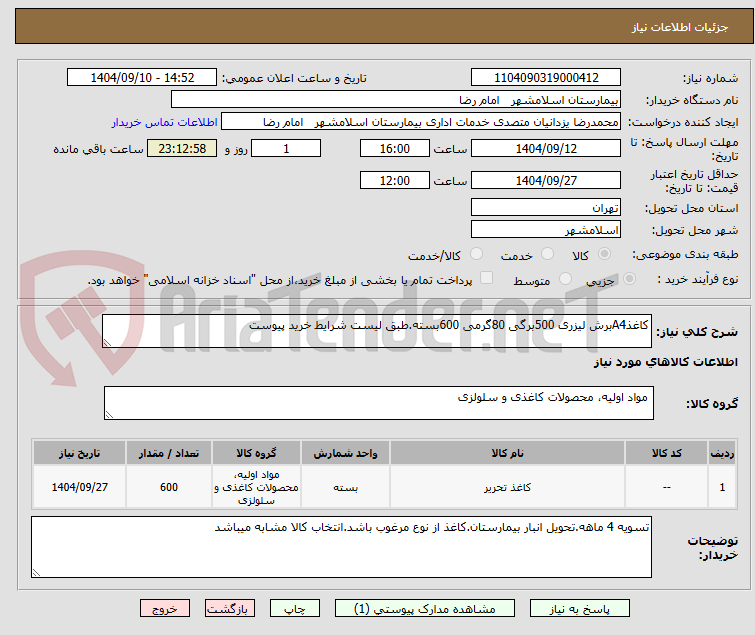Click the announcement date field 1404/09/10 - 14:52
Screen dimensions: 755x635
(x=142, y=78)
